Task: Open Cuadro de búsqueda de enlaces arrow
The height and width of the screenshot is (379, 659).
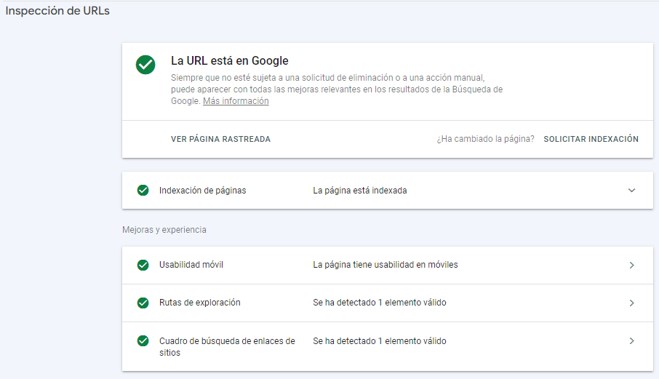Action: point(631,341)
